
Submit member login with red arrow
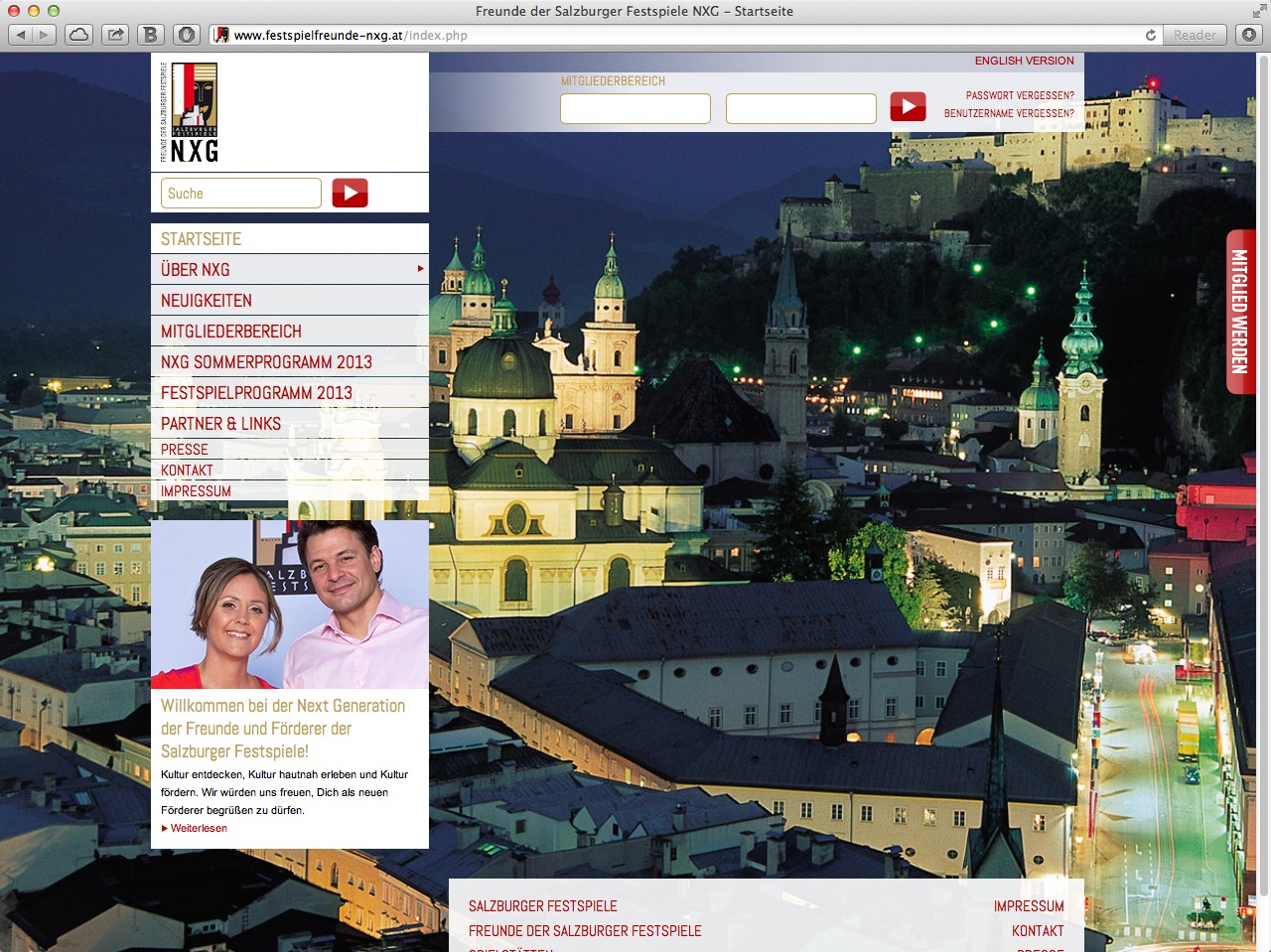click(908, 106)
